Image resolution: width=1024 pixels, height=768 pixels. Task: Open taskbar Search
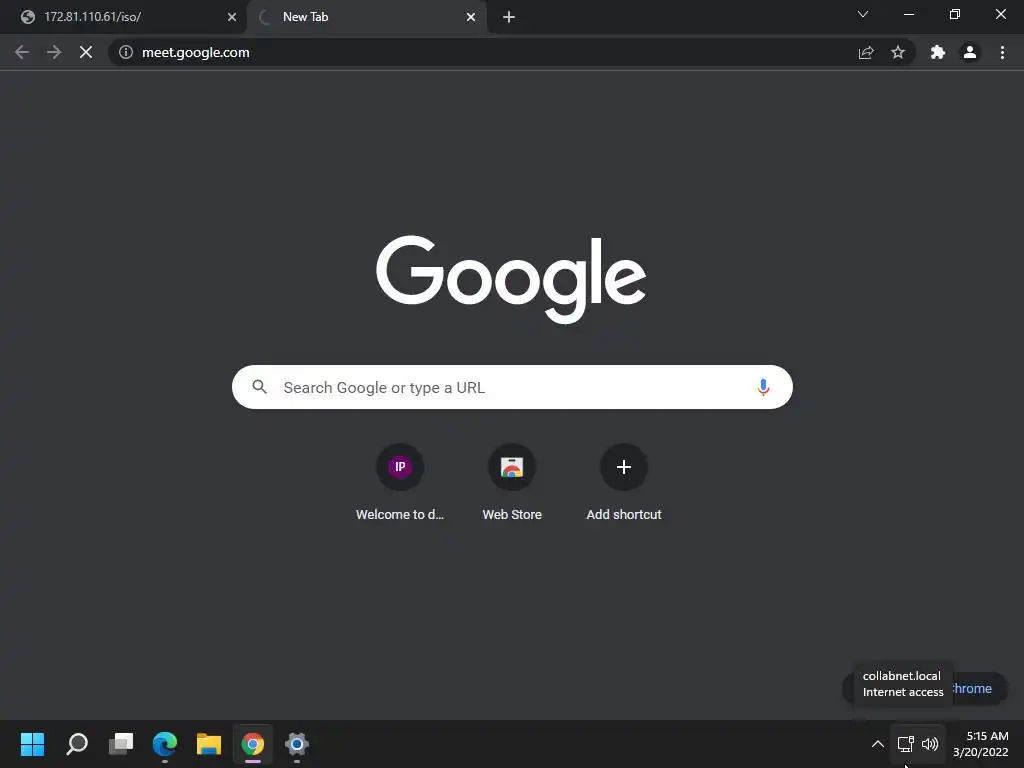[x=77, y=744]
